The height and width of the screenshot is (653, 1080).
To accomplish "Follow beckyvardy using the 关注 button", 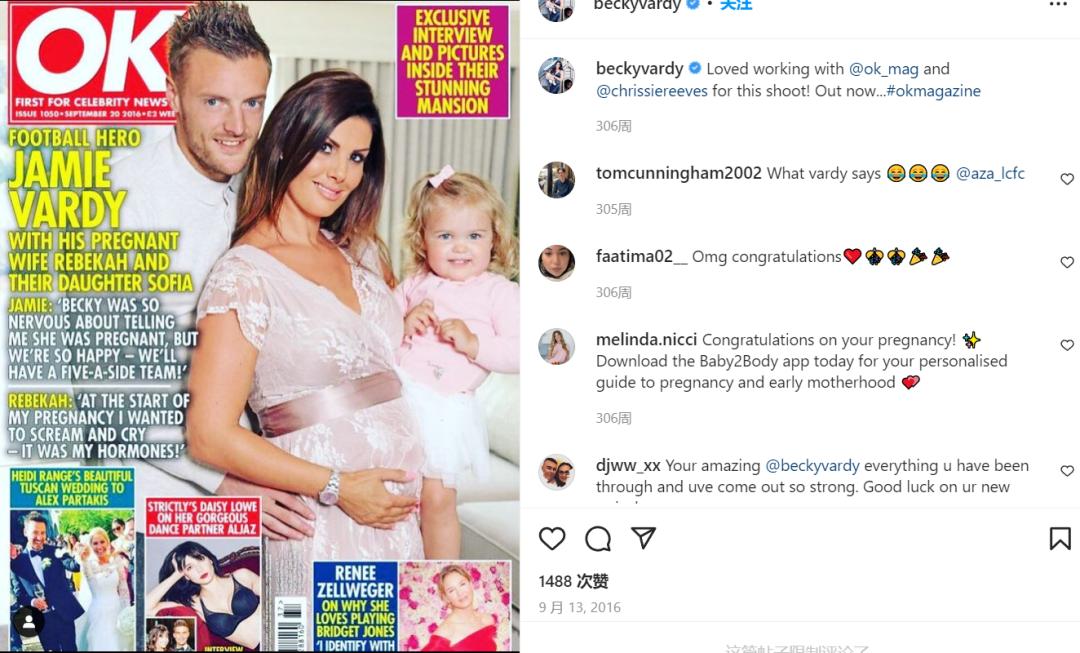I will click(x=736, y=6).
